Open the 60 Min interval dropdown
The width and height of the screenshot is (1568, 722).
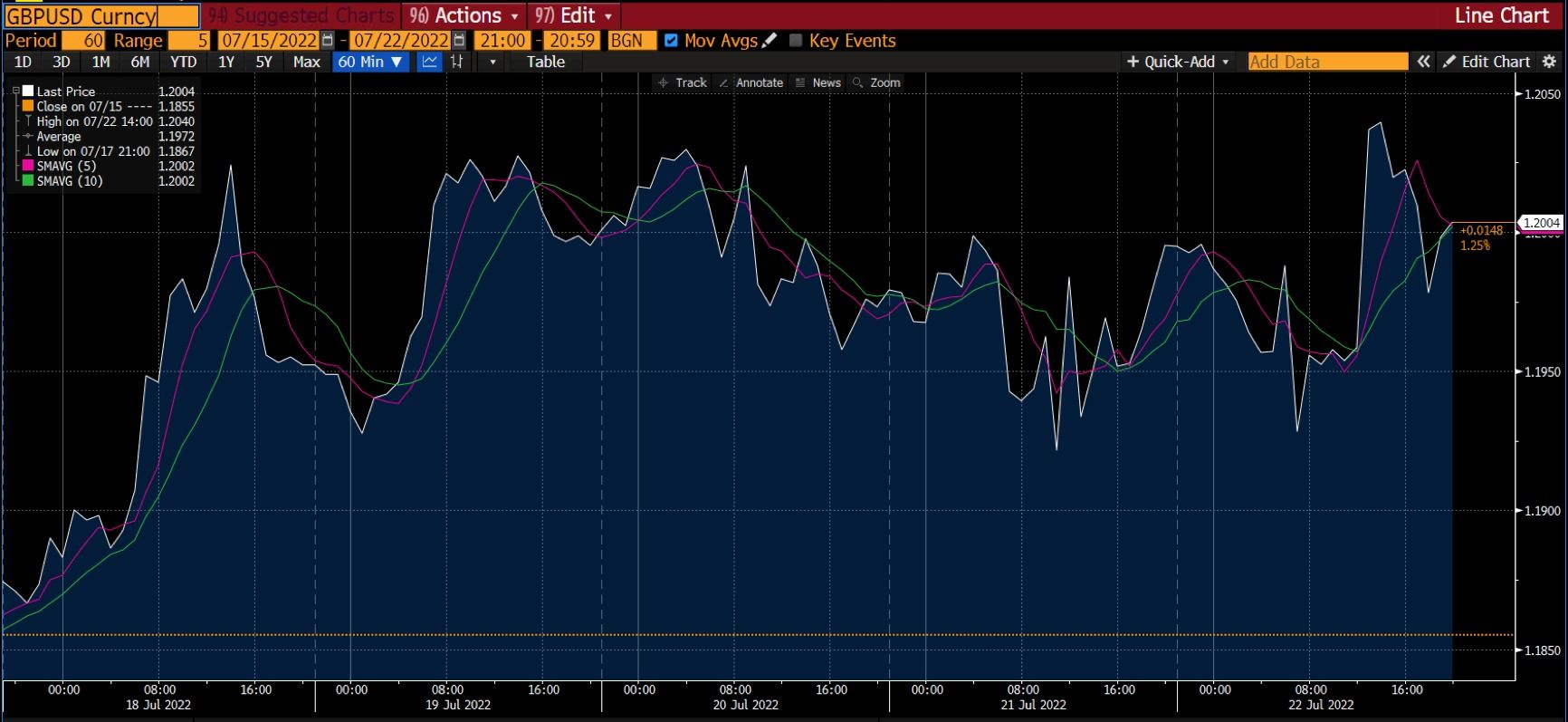[371, 62]
